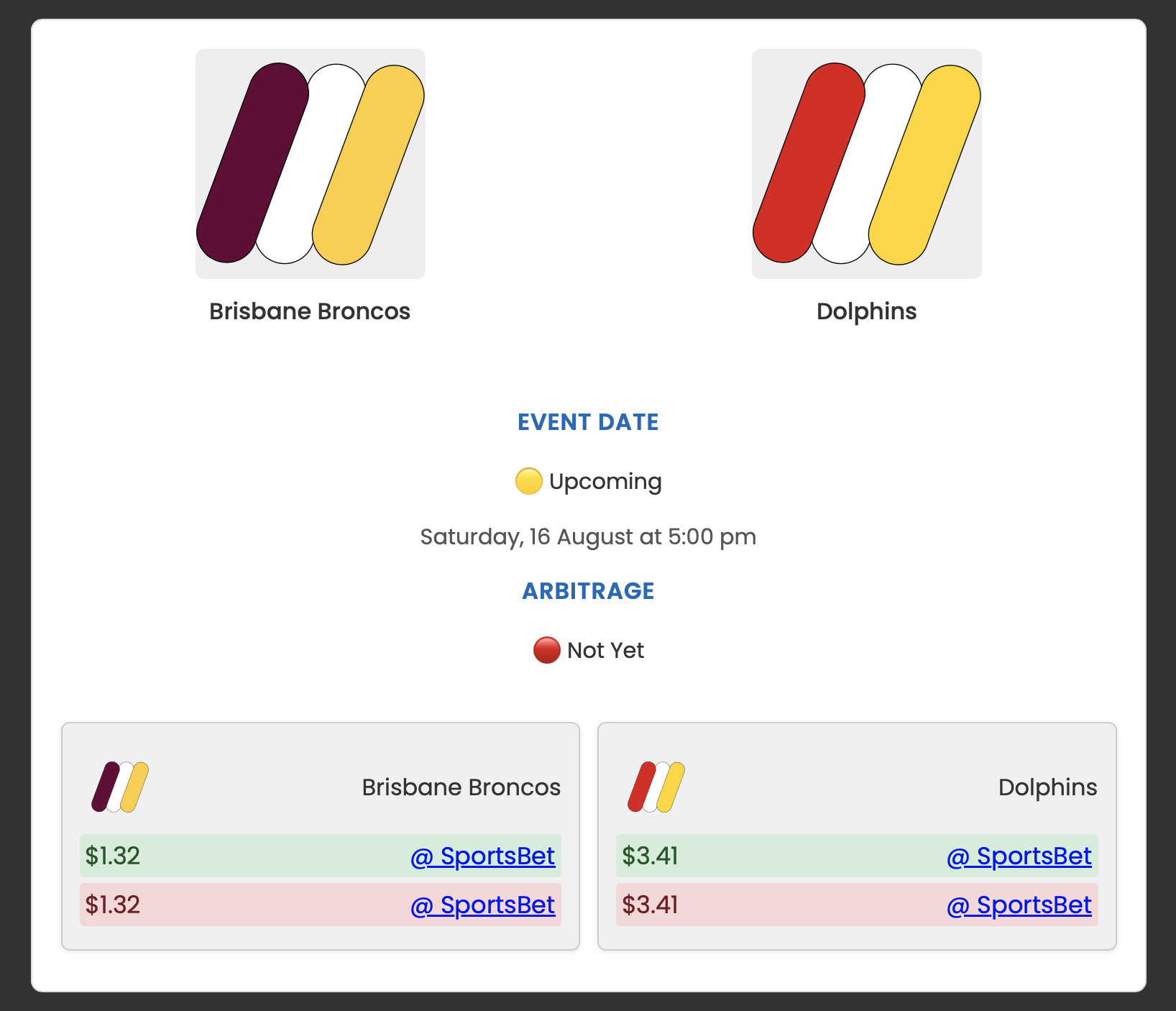Screen dimensions: 1176x1011
Task: Click the Saturday 16 August event date text
Action: click(588, 536)
